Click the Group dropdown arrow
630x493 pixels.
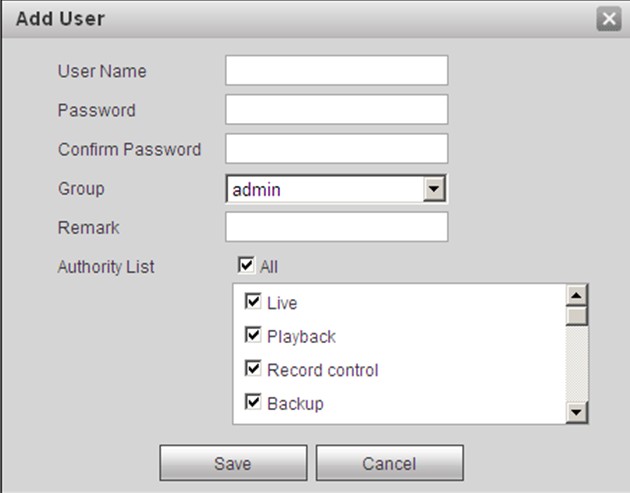433,188
